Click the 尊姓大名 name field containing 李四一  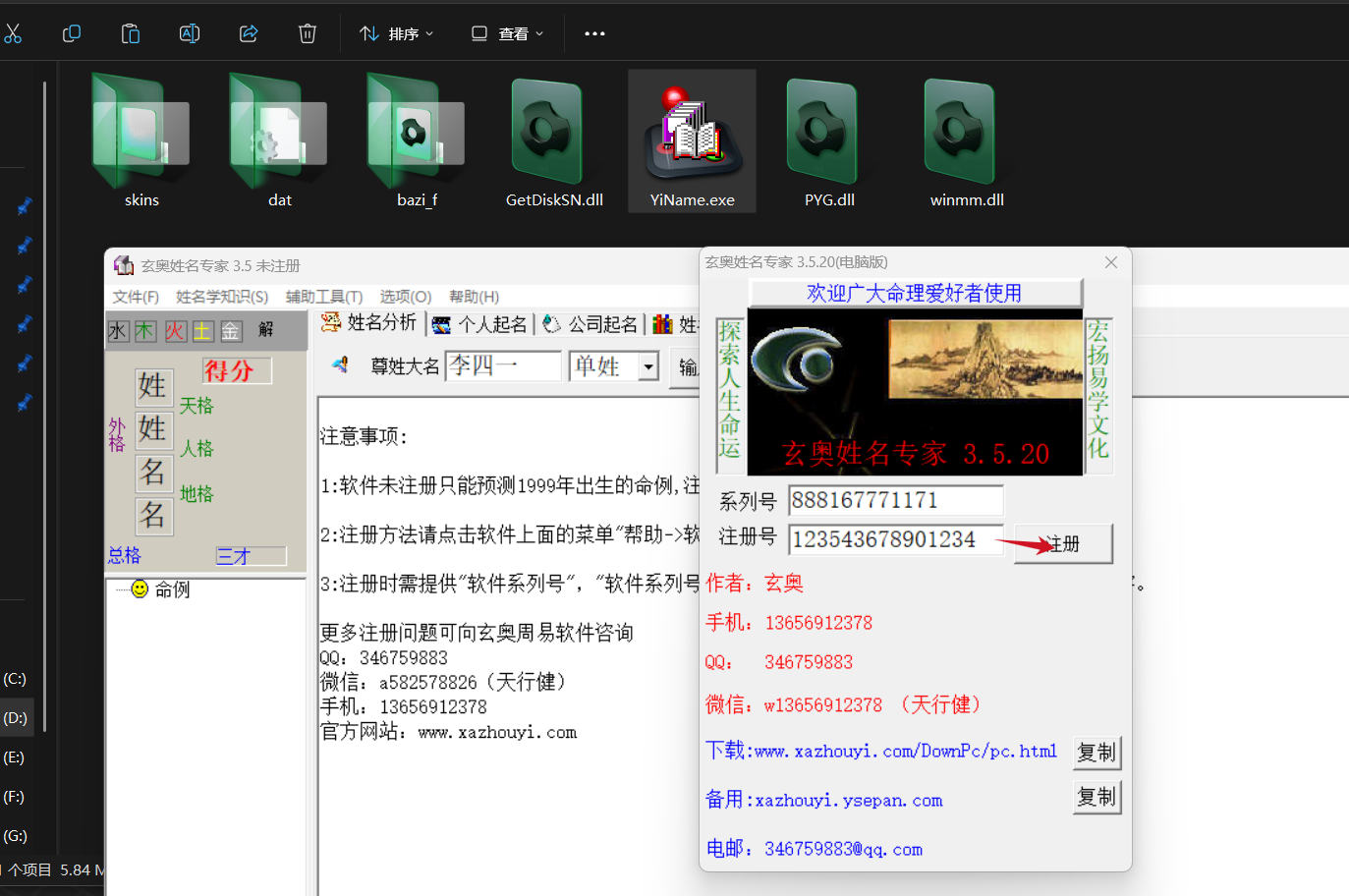tap(503, 365)
